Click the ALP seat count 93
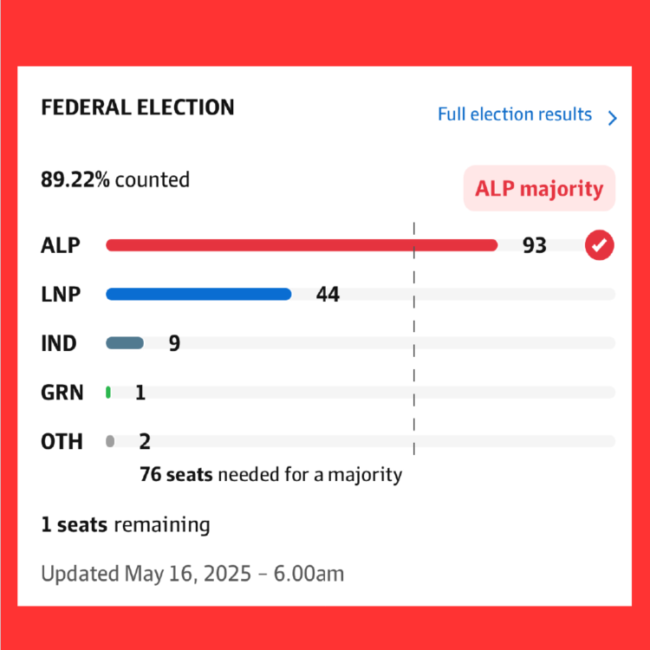The height and width of the screenshot is (650, 650). 534,245
